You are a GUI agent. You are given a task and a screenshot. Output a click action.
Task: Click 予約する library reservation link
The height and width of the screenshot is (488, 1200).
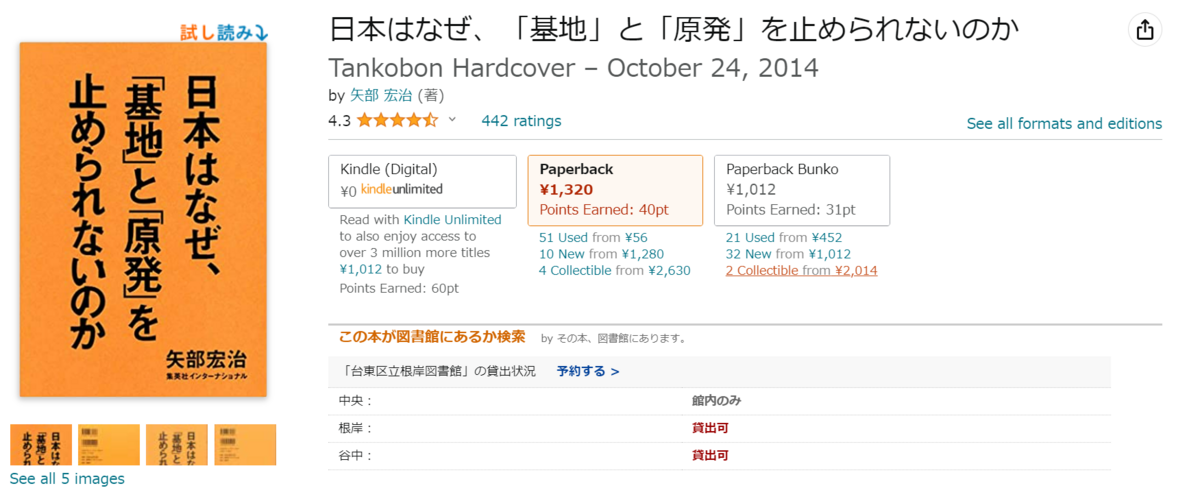tap(588, 371)
